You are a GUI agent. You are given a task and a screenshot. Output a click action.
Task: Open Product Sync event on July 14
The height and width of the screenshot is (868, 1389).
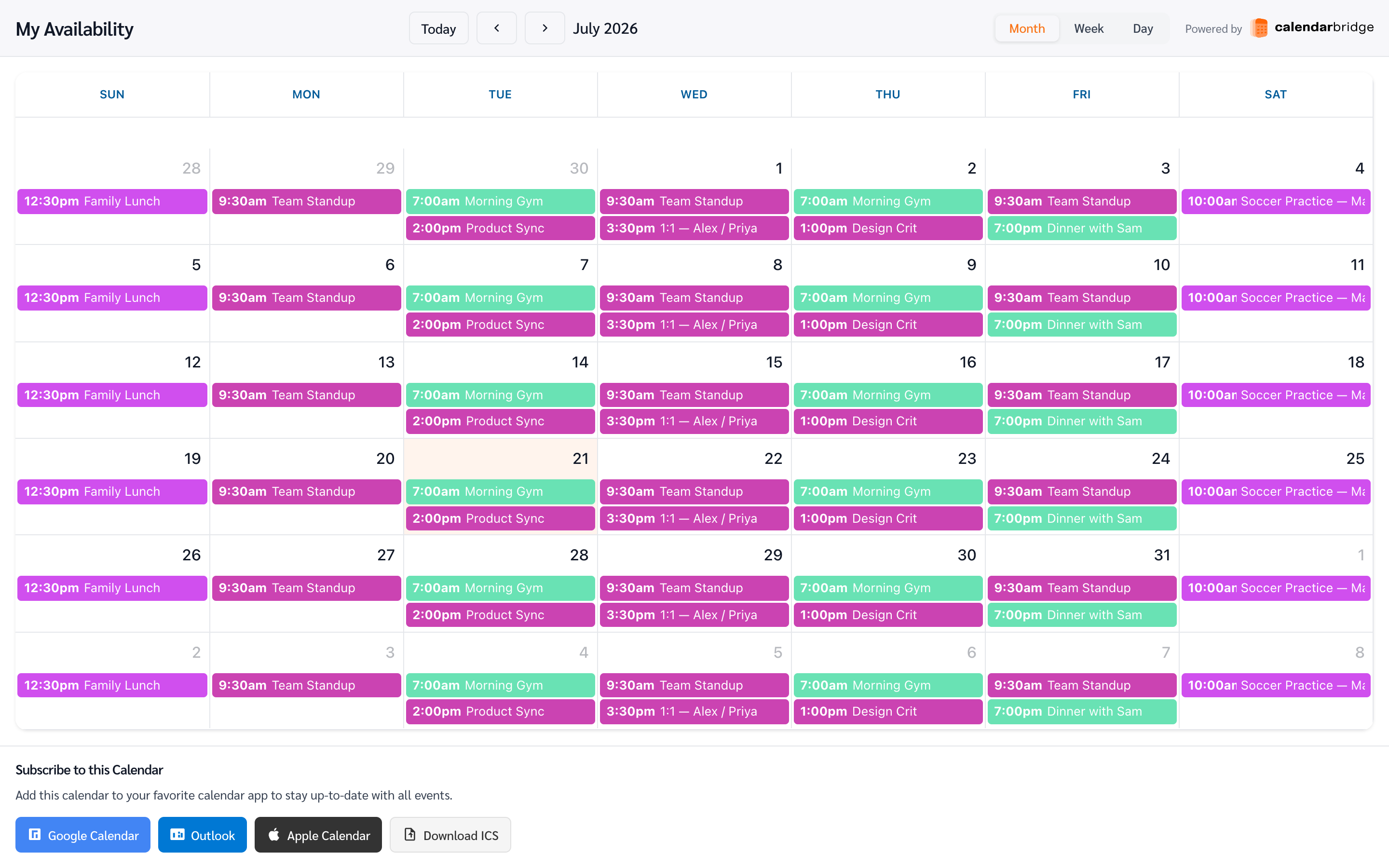click(500, 421)
